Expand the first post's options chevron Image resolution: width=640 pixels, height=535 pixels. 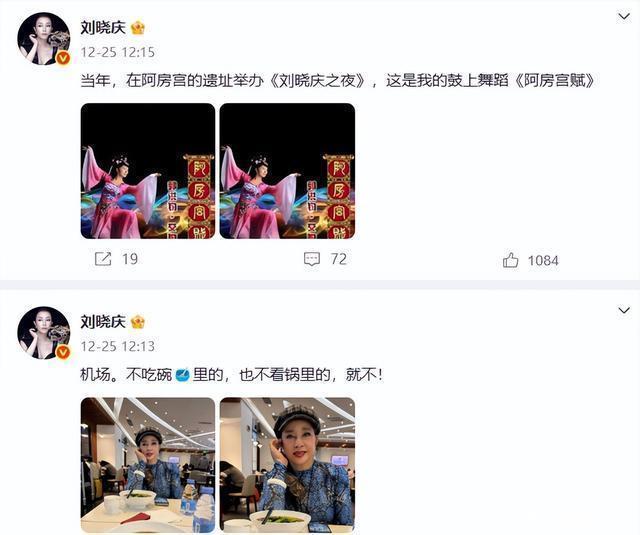click(624, 17)
